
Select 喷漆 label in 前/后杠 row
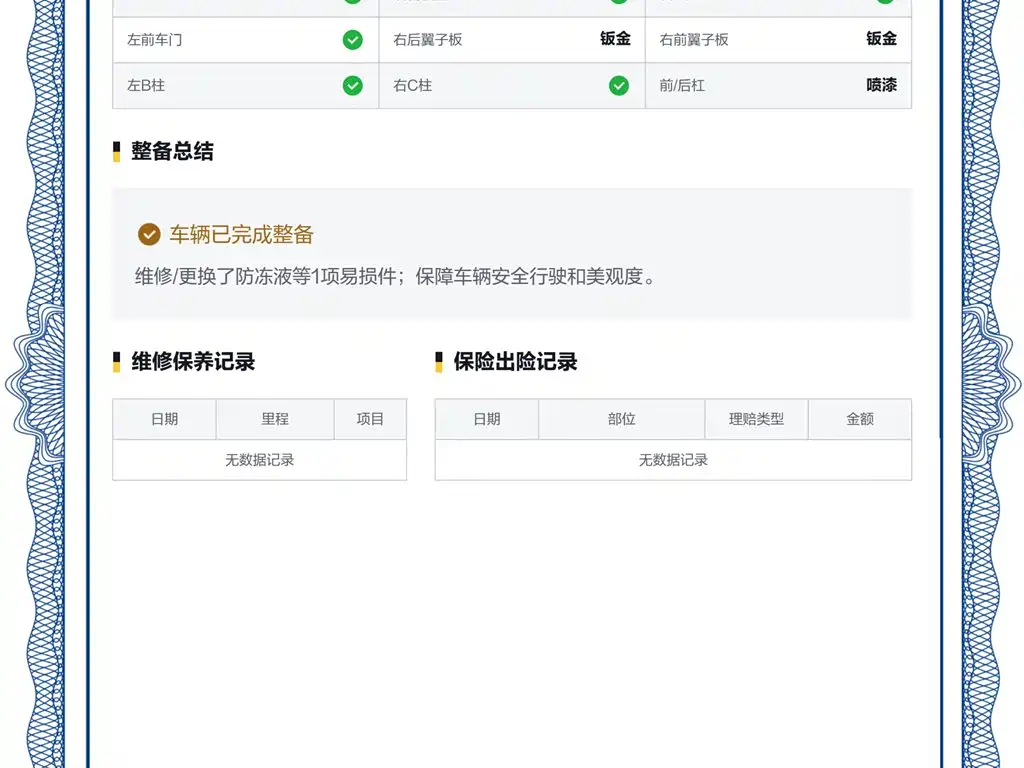tap(882, 85)
